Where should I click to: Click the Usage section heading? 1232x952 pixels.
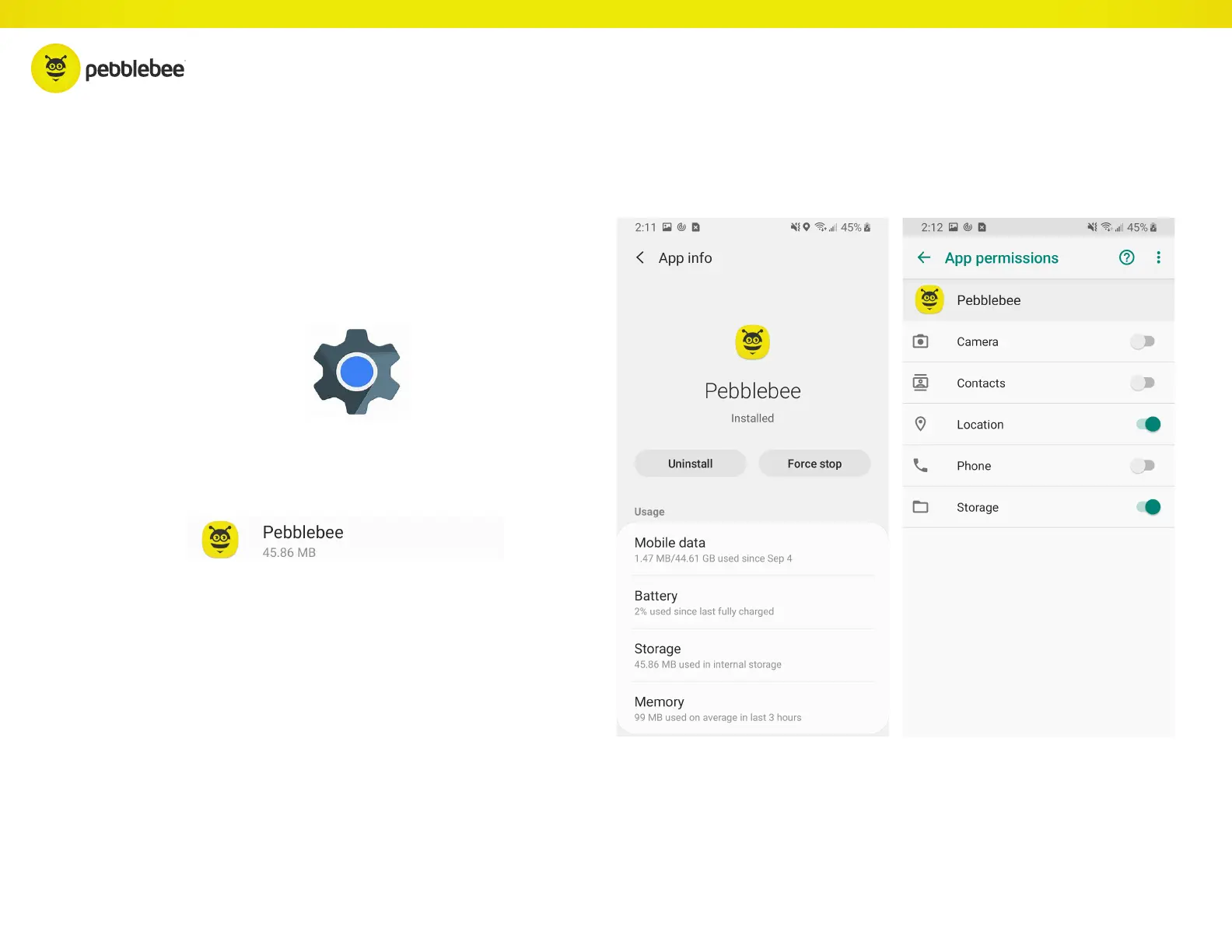pos(649,512)
